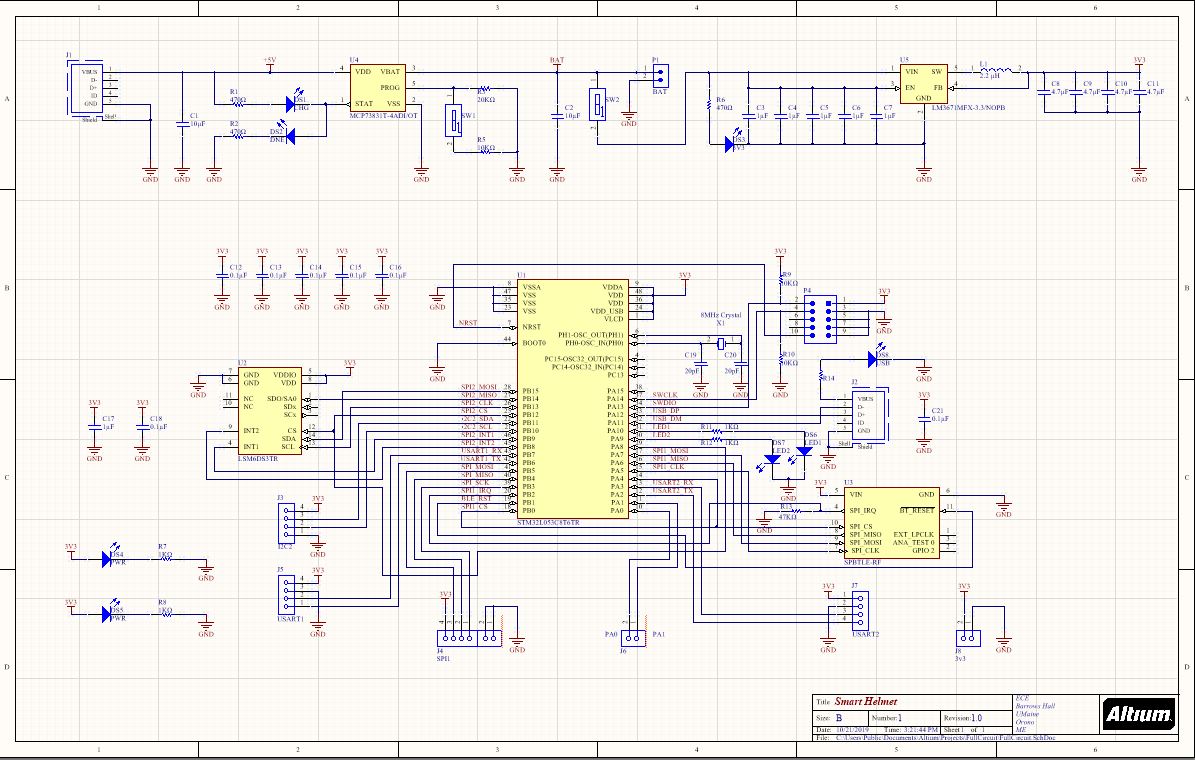This screenshot has width=1195, height=760.
Task: Click the SWCLK net label on PA14
Action: (666, 394)
